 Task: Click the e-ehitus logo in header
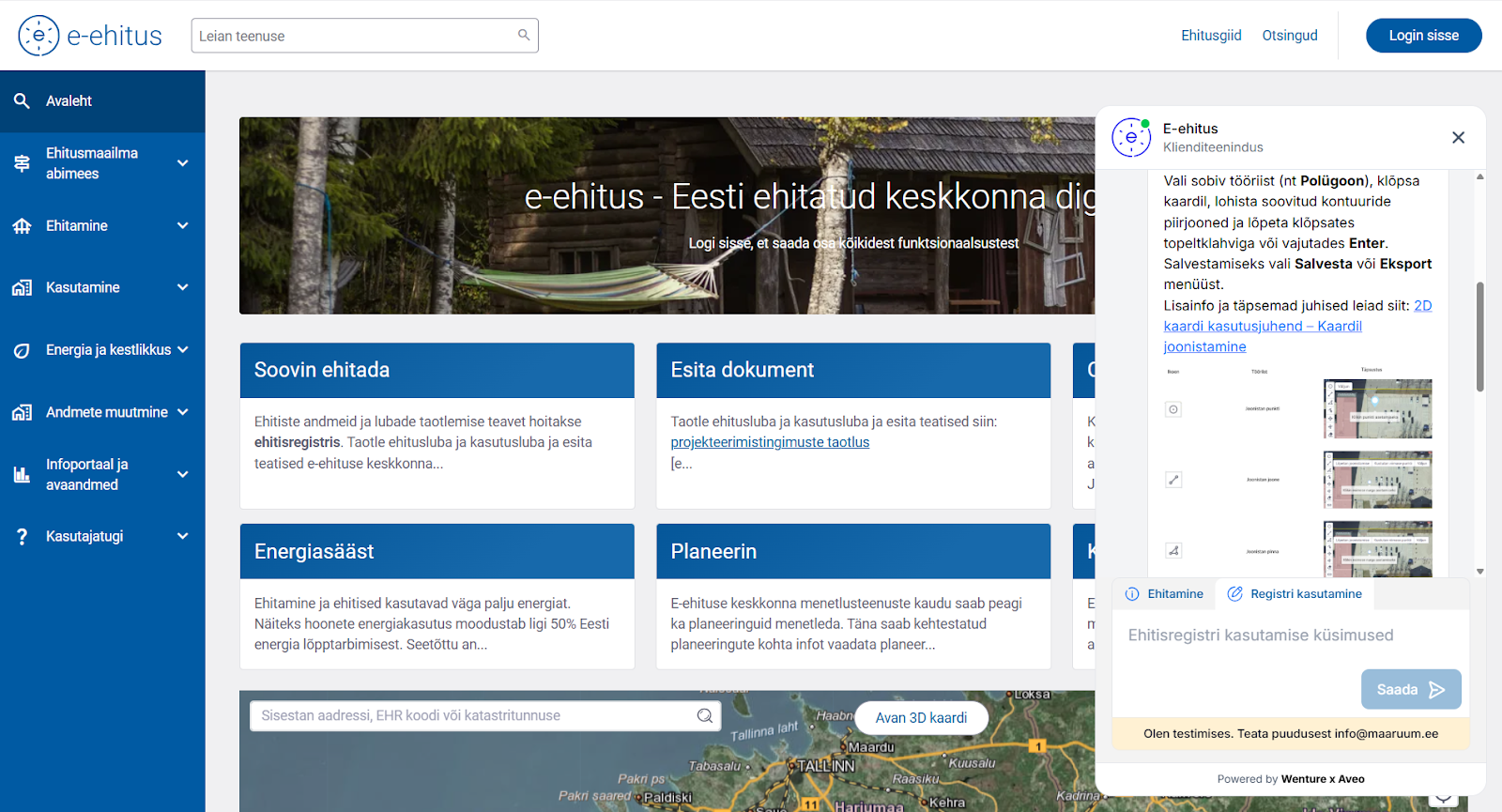tap(90, 36)
